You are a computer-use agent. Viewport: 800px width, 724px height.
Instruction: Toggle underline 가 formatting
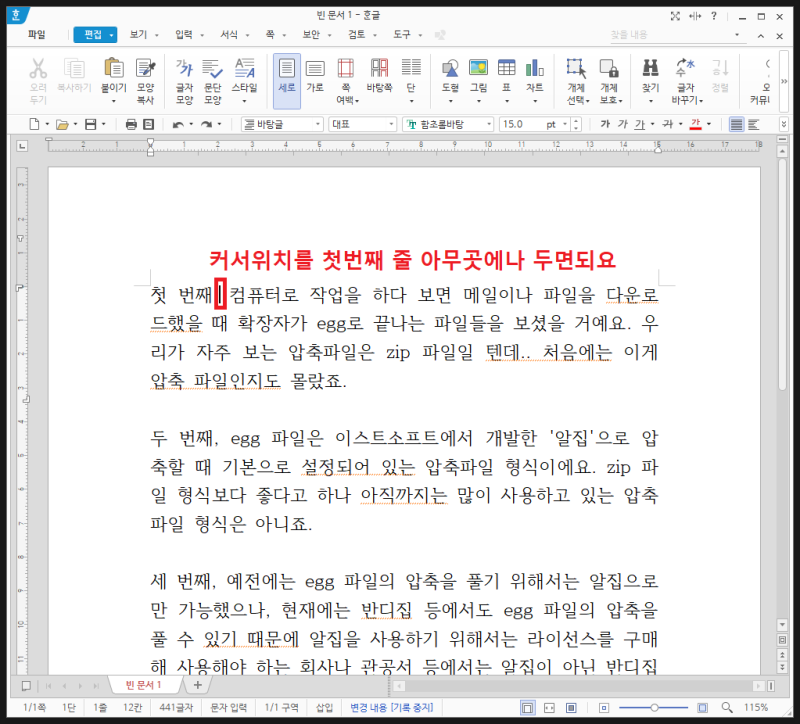tap(640, 124)
